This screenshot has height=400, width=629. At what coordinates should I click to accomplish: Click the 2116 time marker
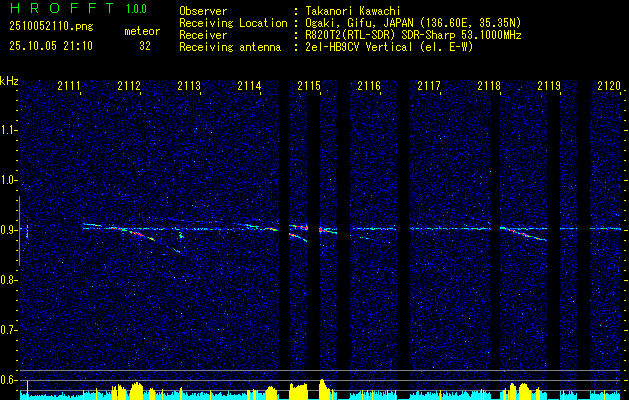(369, 86)
